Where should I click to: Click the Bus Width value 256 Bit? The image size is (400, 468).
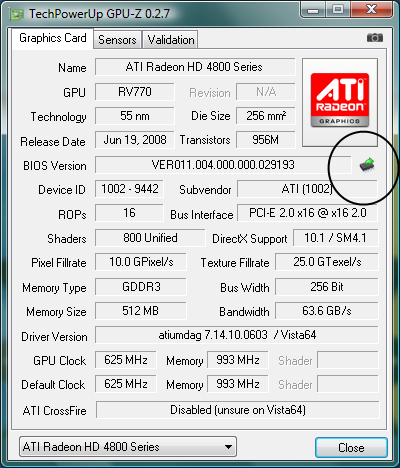327,287
